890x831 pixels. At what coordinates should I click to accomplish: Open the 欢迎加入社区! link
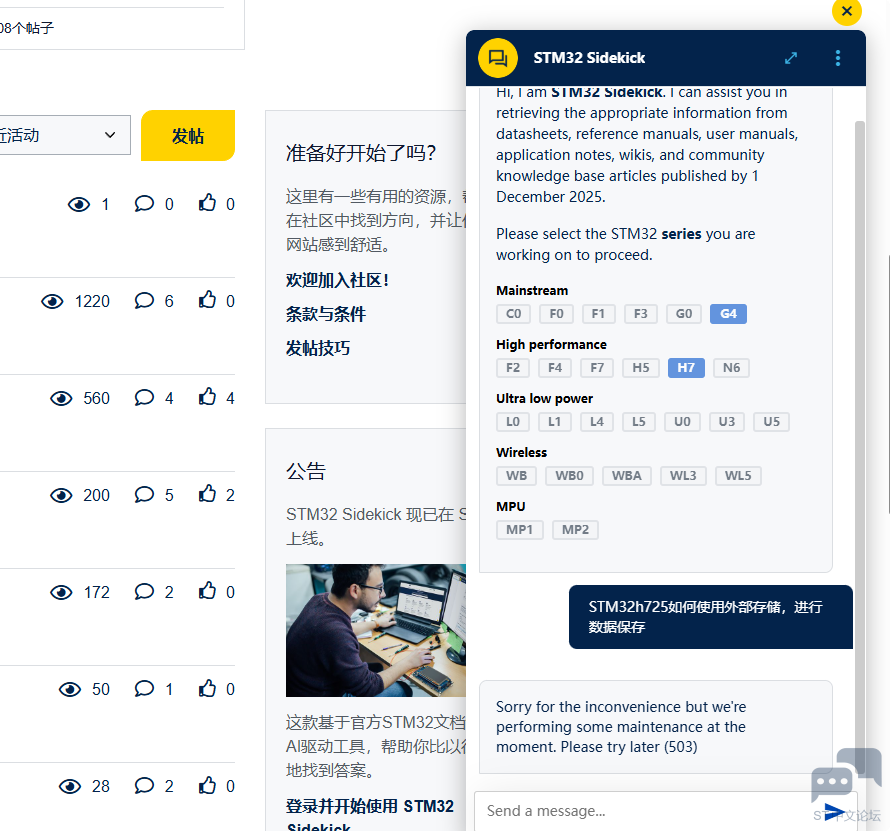337,280
